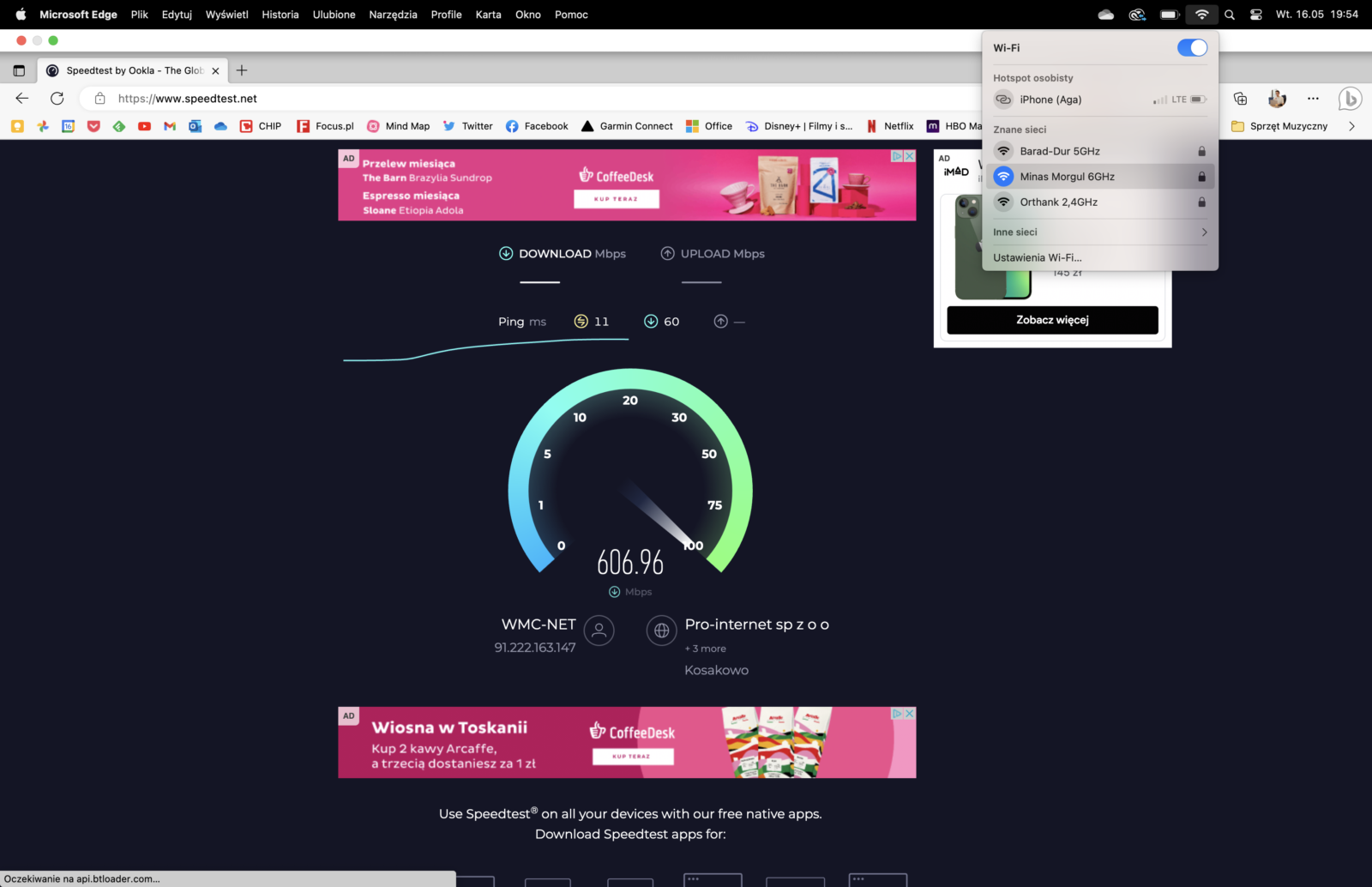Expand the Inne sieci list
The height and width of the screenshot is (887, 1372).
tap(1099, 232)
